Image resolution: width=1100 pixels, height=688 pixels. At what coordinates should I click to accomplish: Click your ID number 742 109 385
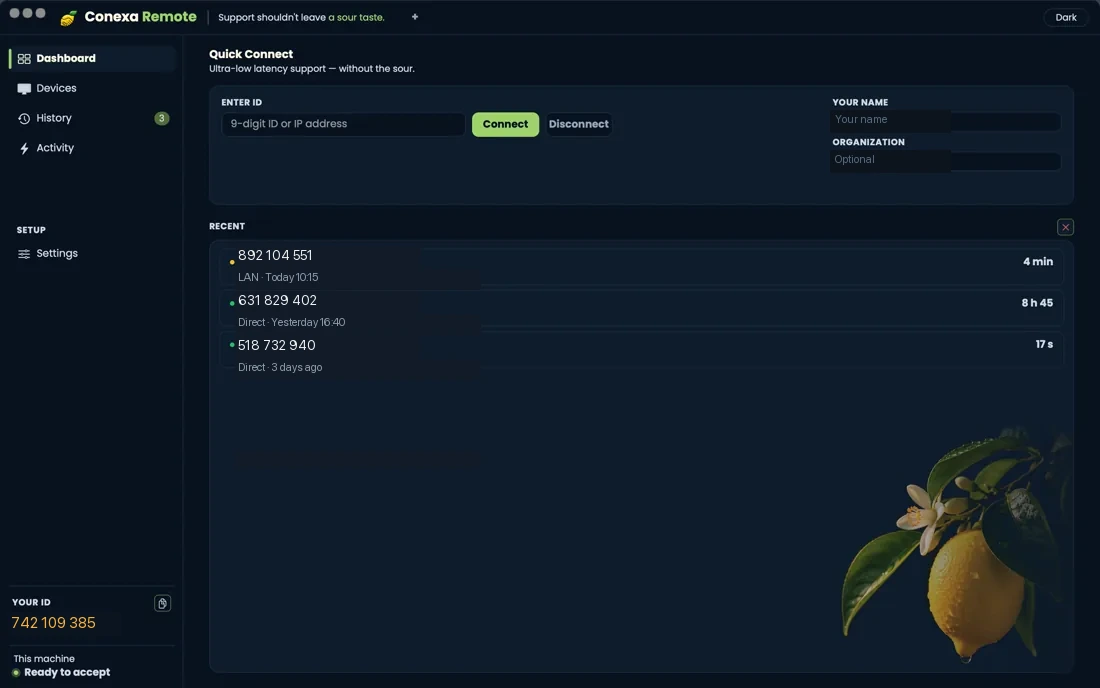(x=53, y=623)
